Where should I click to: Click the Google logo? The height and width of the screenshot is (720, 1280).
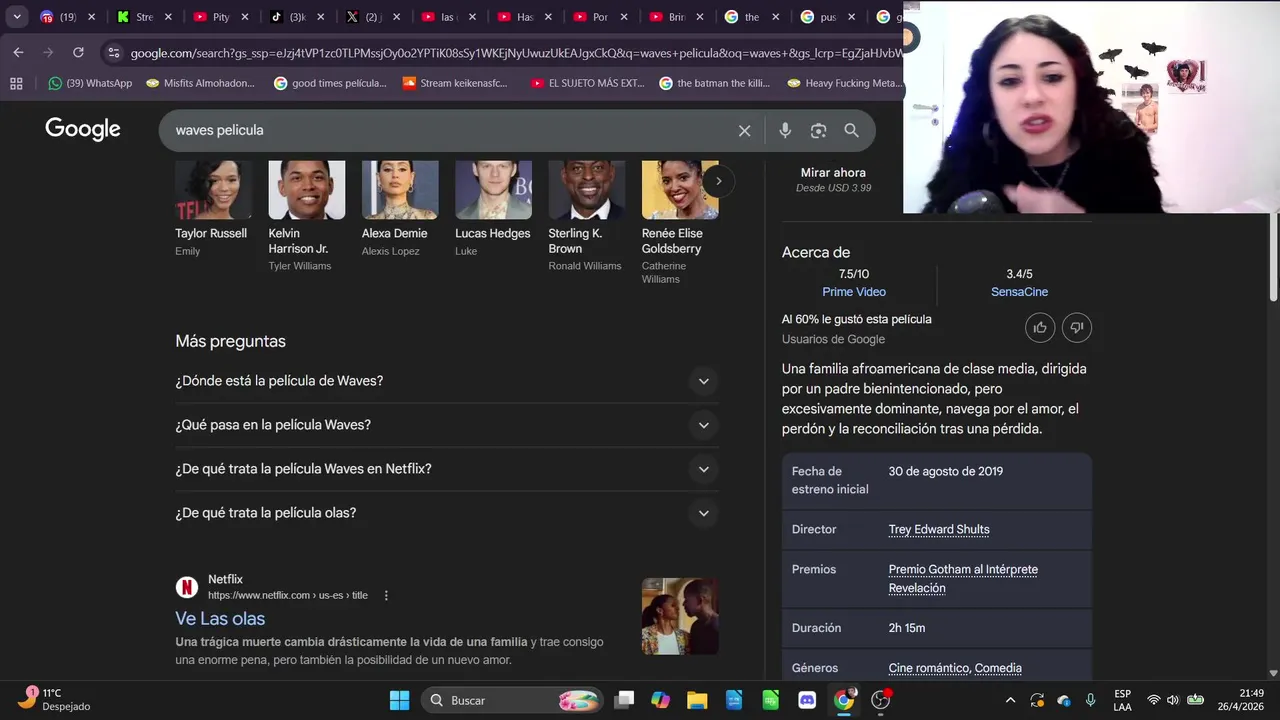[x=83, y=129]
